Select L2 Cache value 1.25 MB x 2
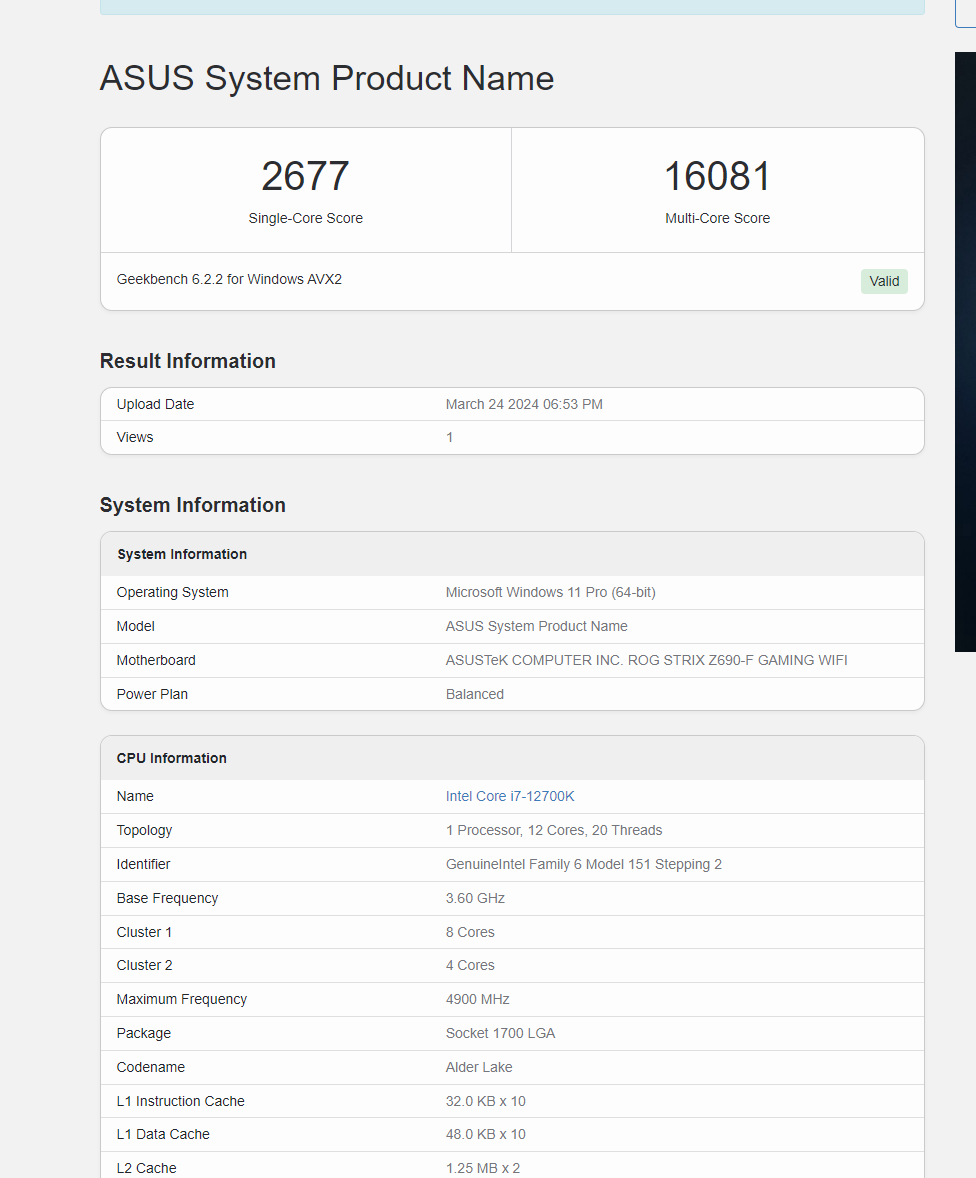Screen dimensions: 976x1178 482,1168
